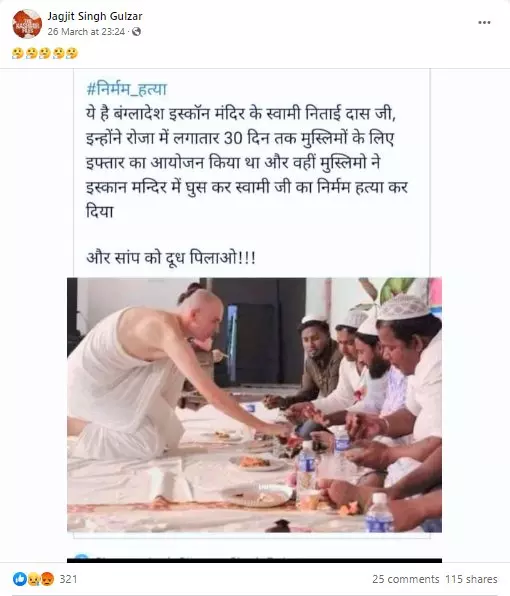Click the first thinking emoji in post
Screen dimensions: 510x596
click(18, 53)
